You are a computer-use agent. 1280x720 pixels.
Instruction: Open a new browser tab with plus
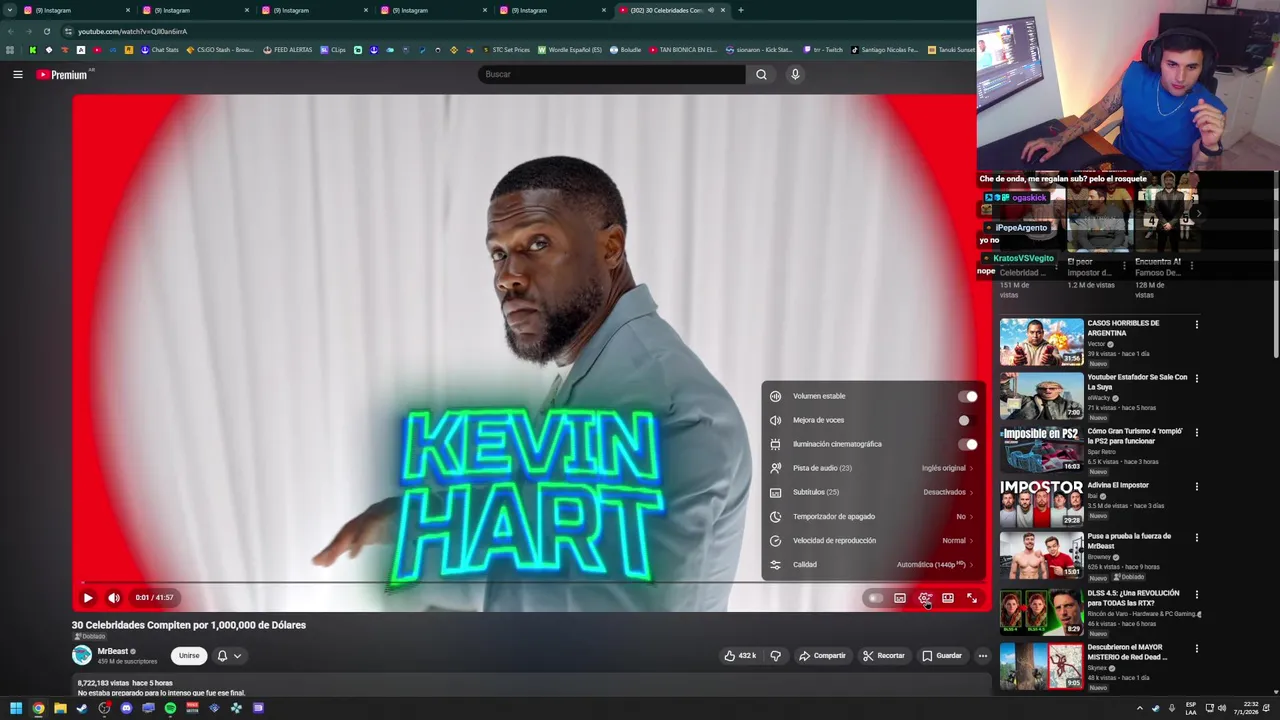click(x=740, y=10)
